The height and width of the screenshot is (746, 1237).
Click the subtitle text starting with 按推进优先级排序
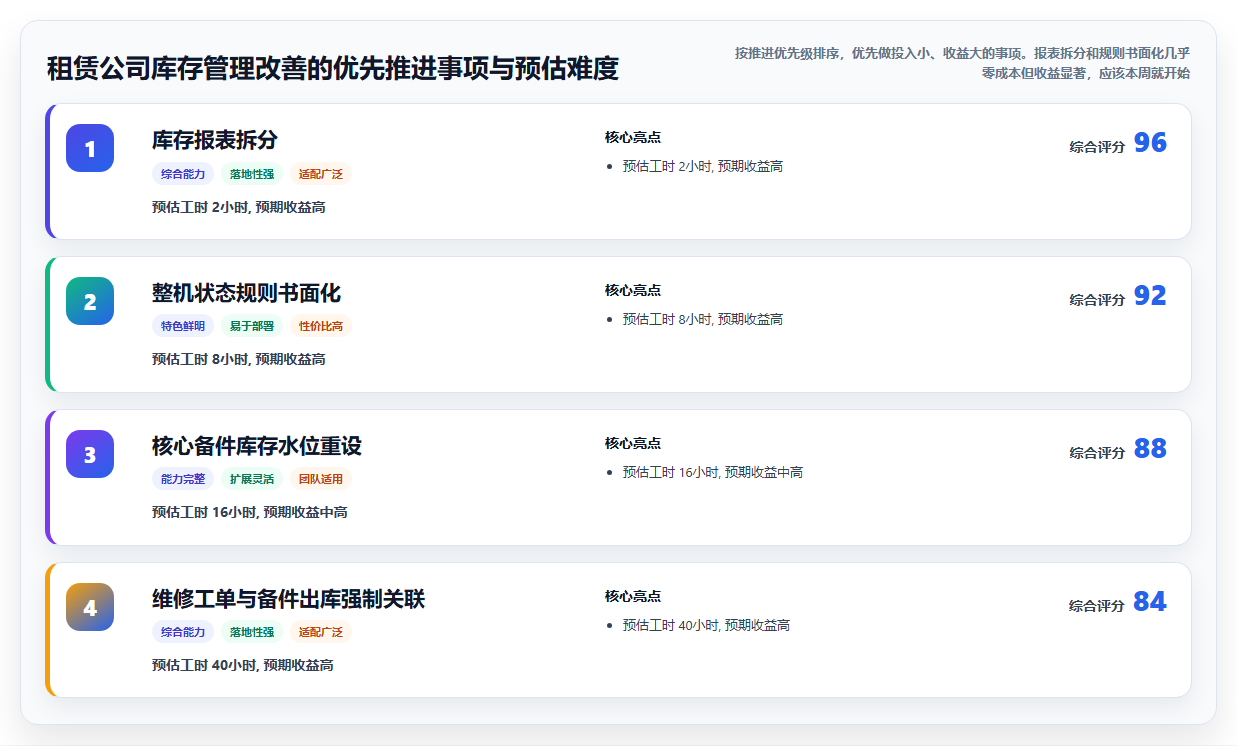962,63
